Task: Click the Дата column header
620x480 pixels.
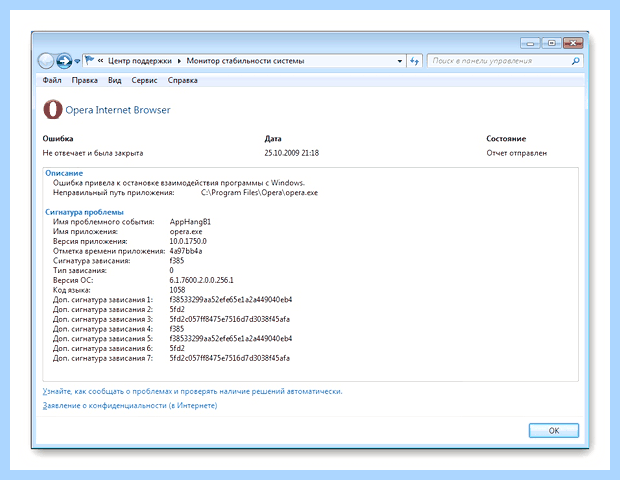Action: [x=273, y=139]
